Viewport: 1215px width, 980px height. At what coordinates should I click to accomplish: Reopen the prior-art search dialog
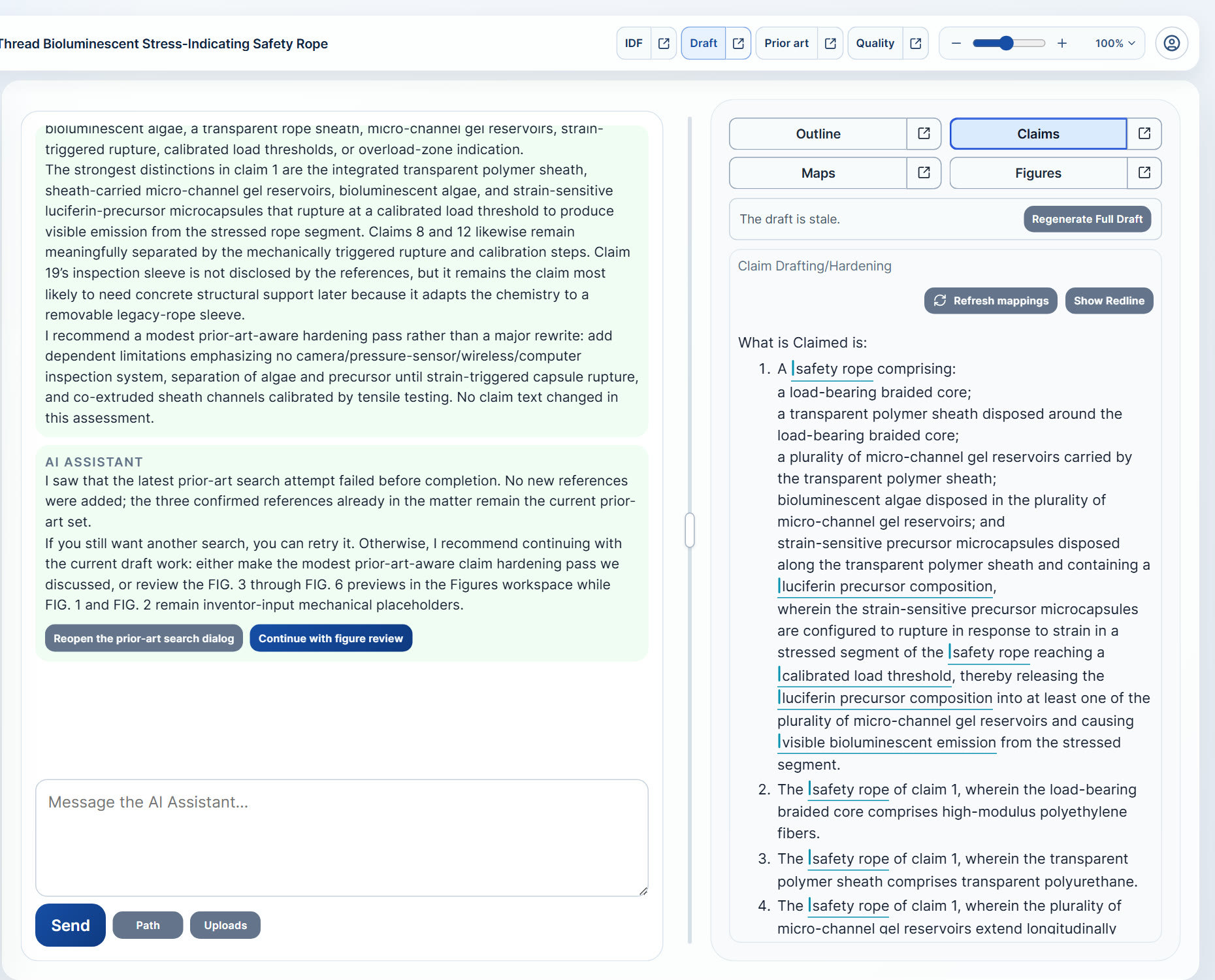click(x=144, y=638)
